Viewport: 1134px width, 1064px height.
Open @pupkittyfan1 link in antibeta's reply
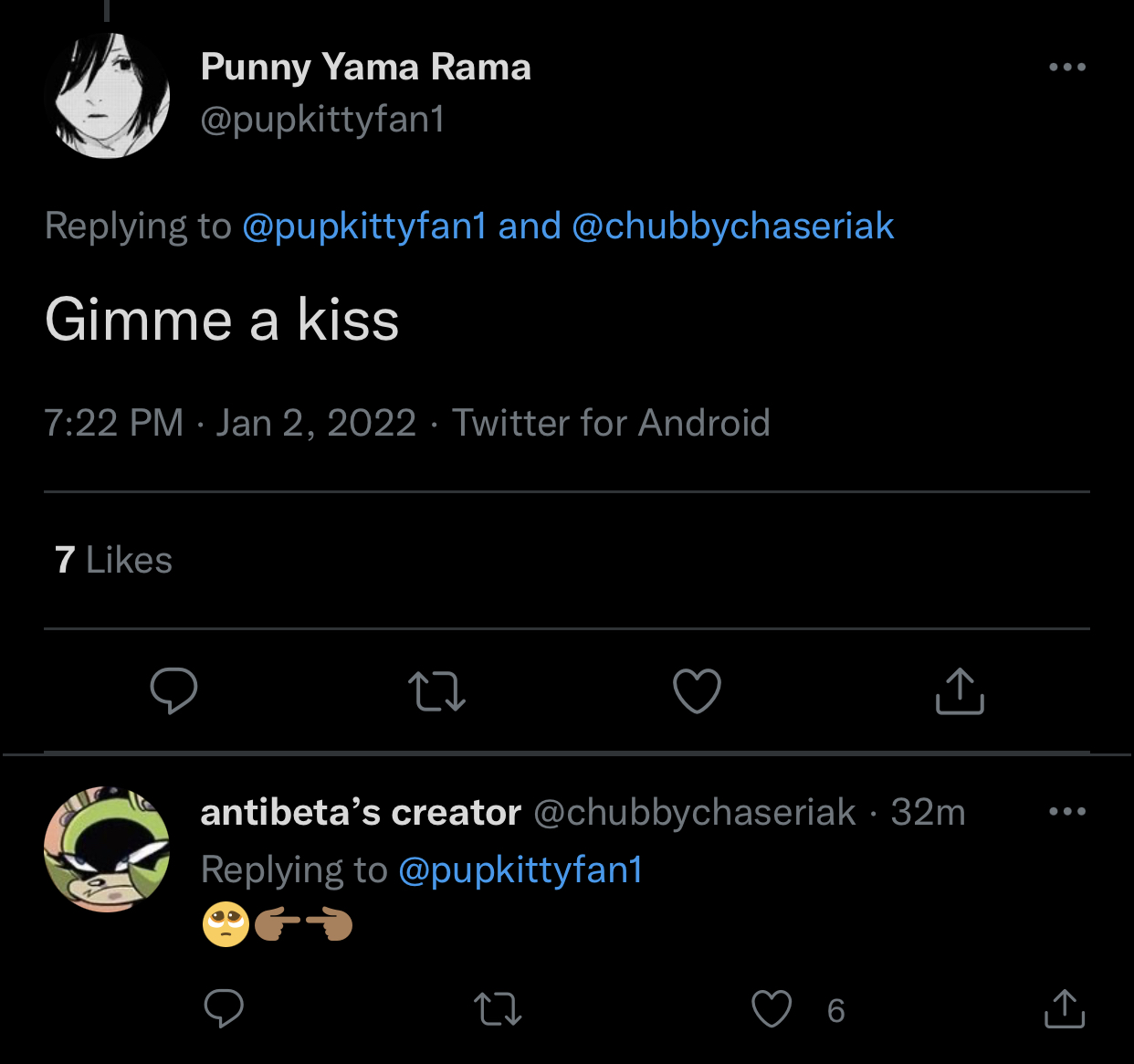click(520, 870)
